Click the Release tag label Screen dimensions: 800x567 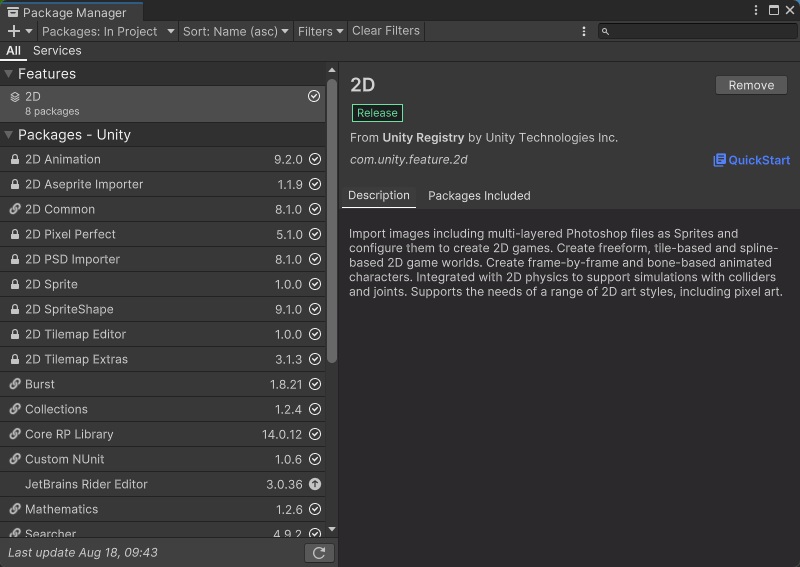click(377, 113)
